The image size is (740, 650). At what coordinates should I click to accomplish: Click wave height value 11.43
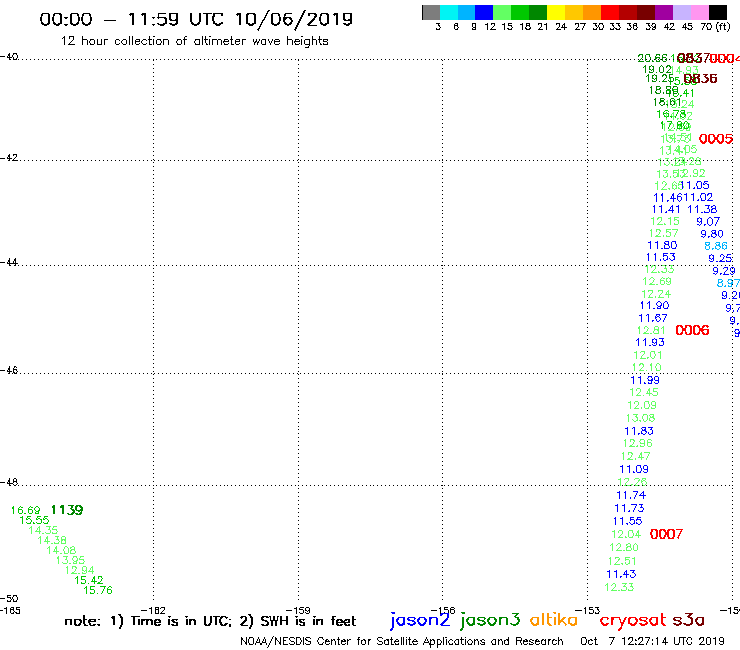click(621, 574)
